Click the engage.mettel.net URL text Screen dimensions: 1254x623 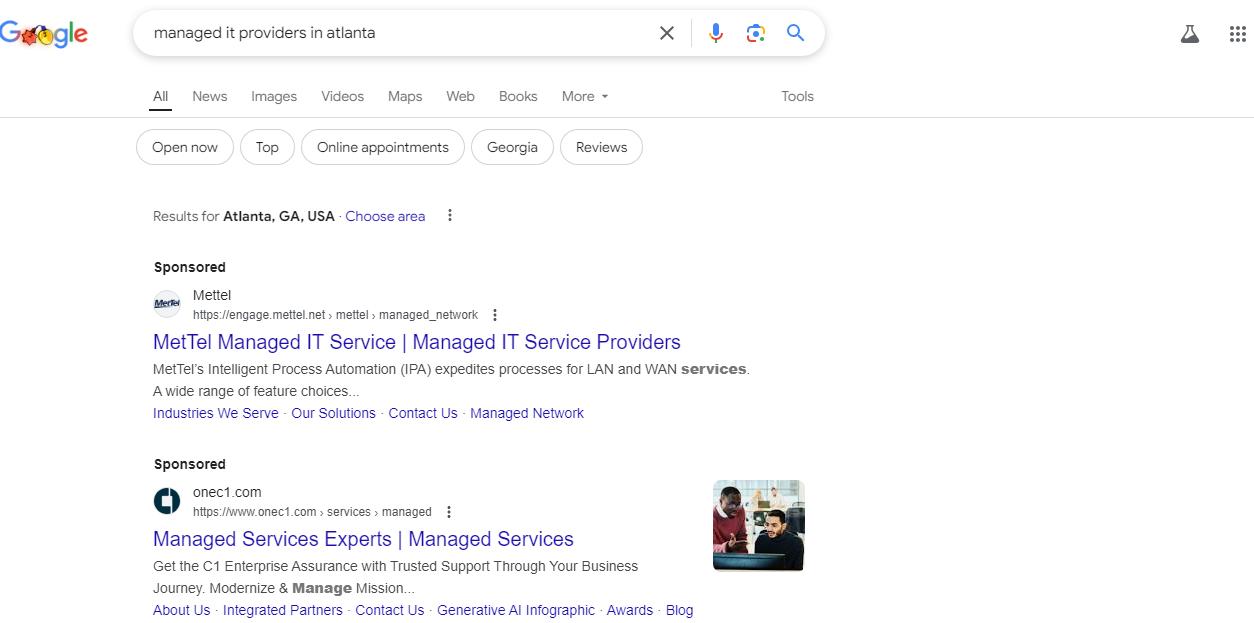pyautogui.click(x=335, y=315)
